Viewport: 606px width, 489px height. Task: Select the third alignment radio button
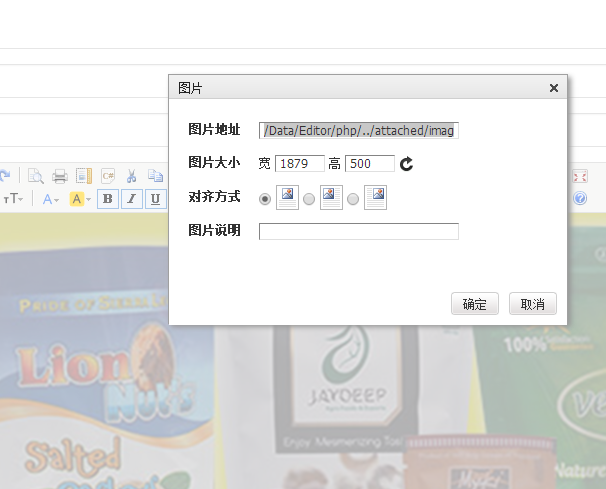[x=353, y=199]
